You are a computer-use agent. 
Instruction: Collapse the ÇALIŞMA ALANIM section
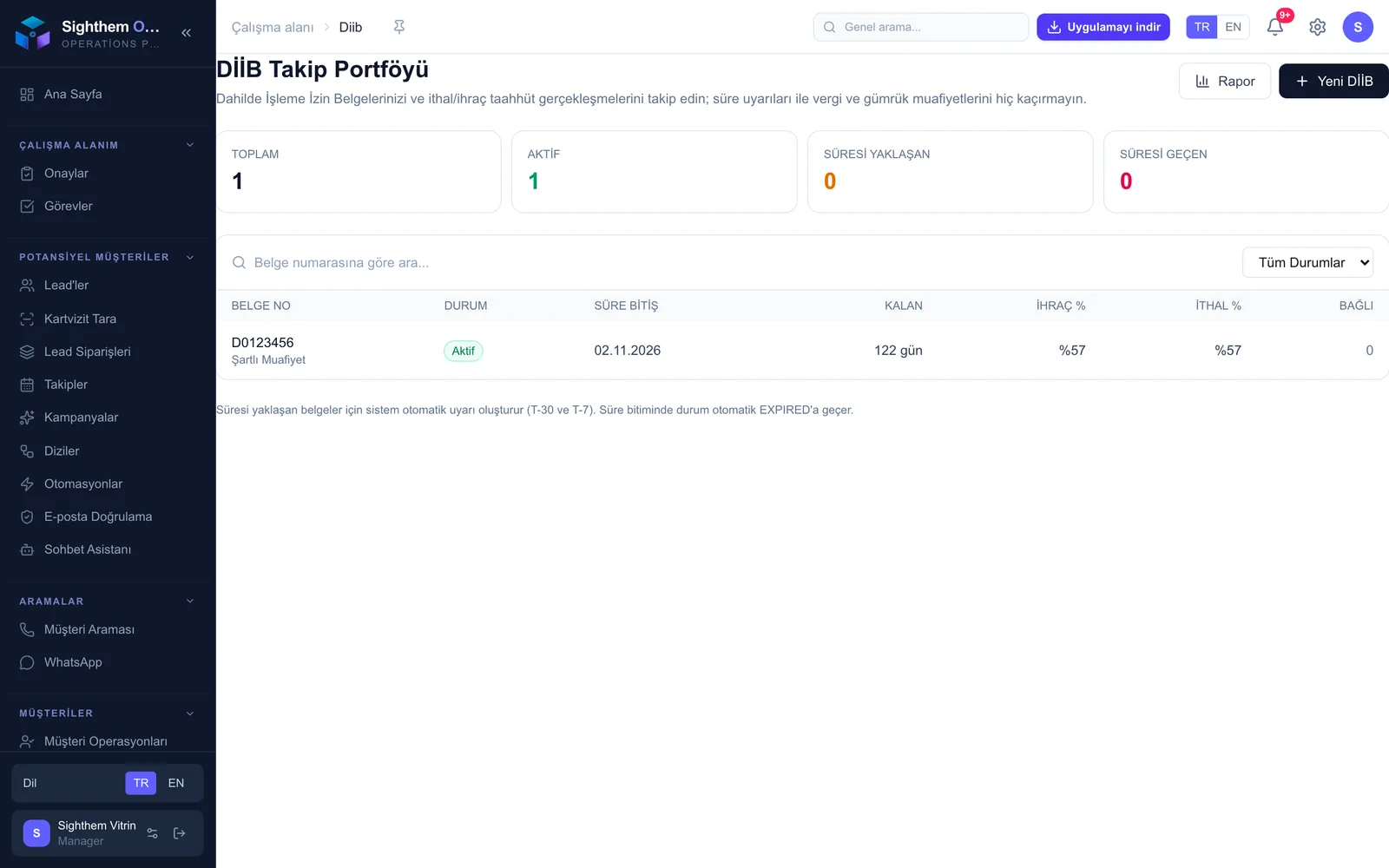click(x=190, y=145)
